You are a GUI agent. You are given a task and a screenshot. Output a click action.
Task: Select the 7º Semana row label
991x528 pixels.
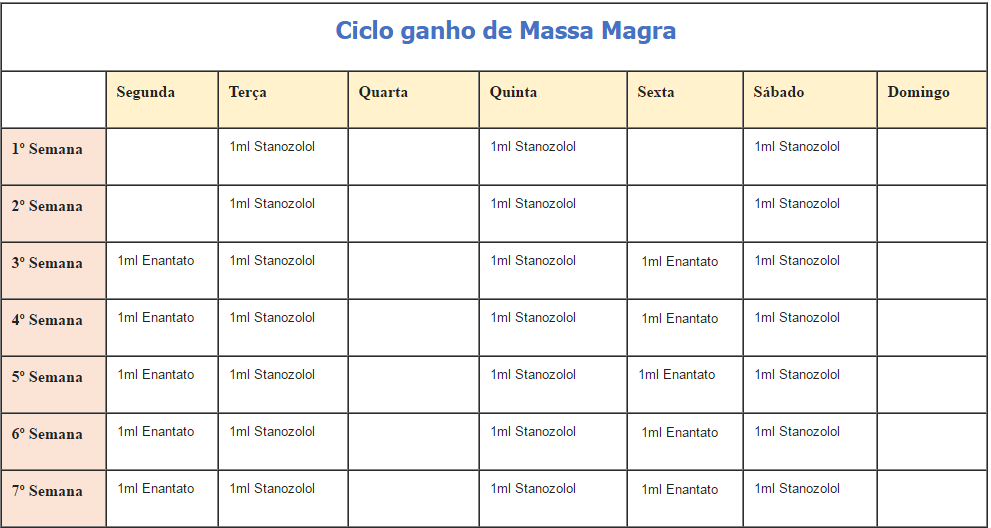(47, 491)
